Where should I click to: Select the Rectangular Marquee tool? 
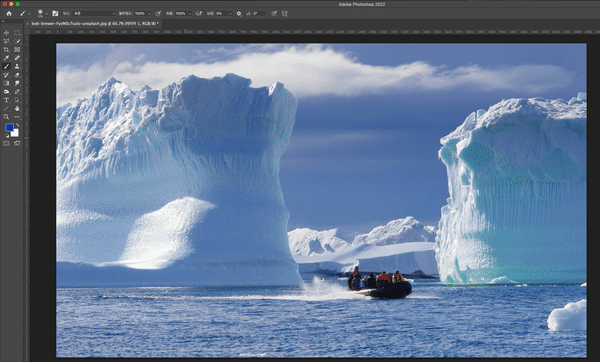[x=17, y=33]
